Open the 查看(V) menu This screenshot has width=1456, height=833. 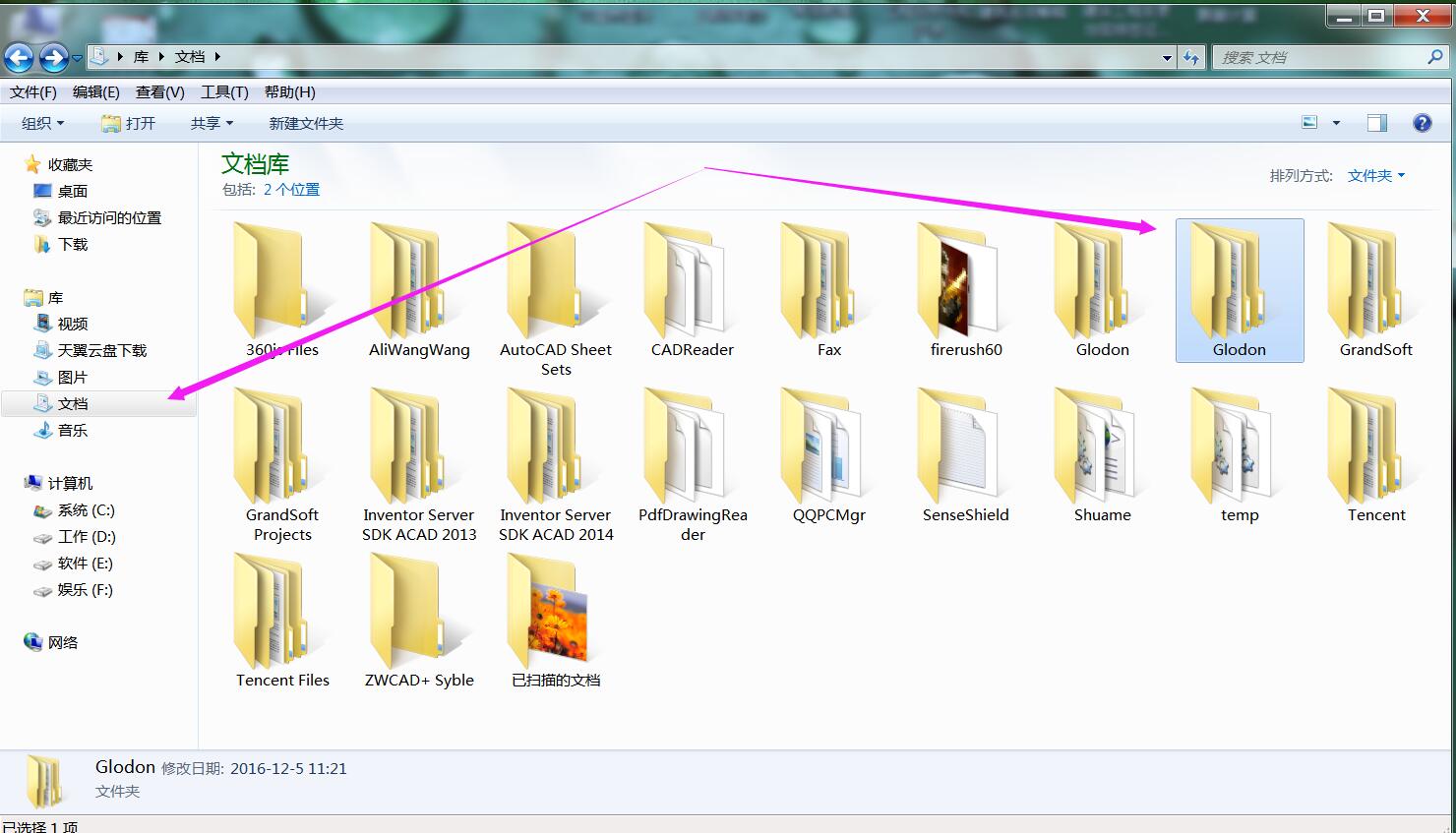click(160, 91)
